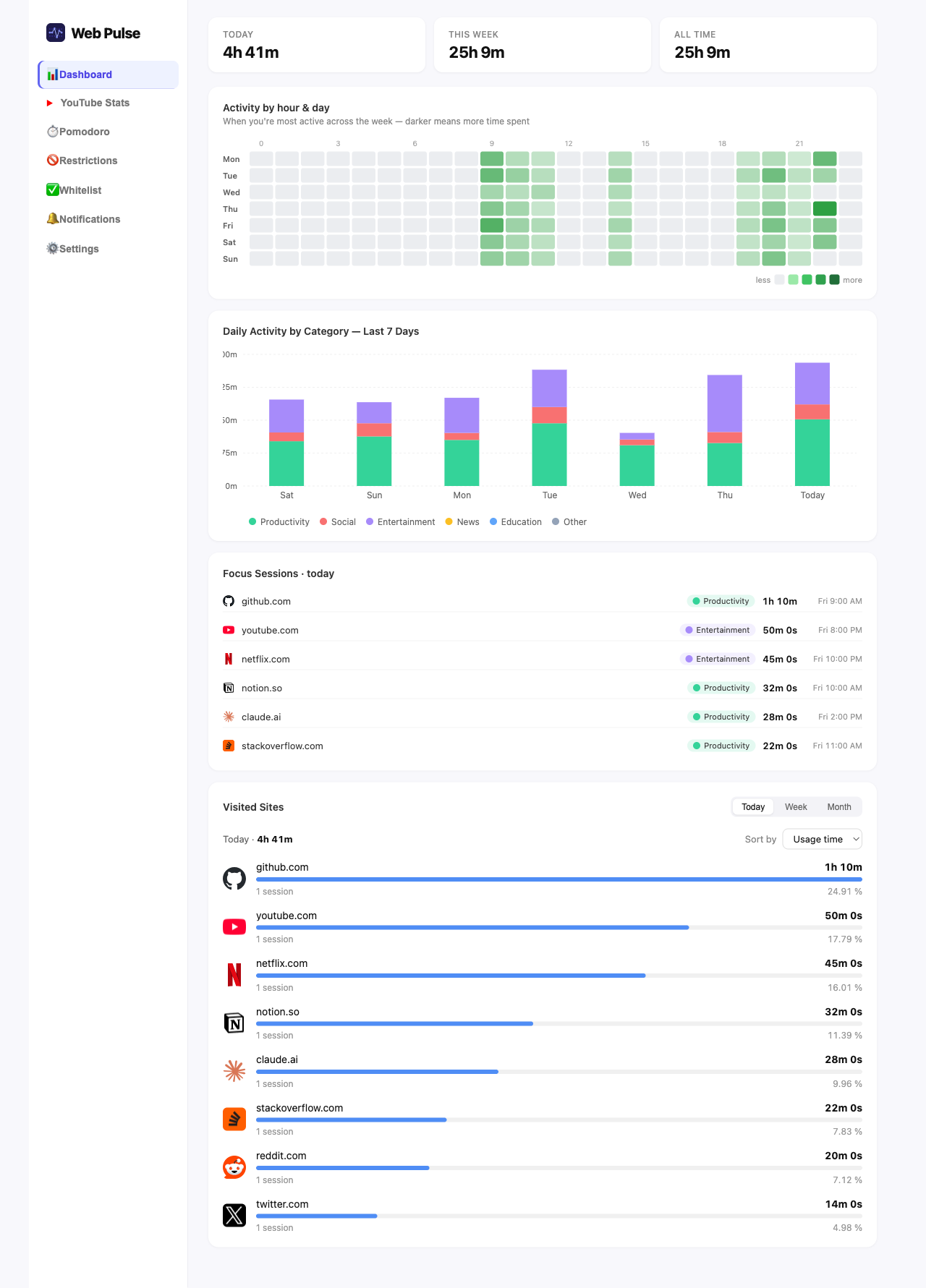The width and height of the screenshot is (926, 1288).
Task: Click the Notifications bell icon
Action: [x=52, y=219]
